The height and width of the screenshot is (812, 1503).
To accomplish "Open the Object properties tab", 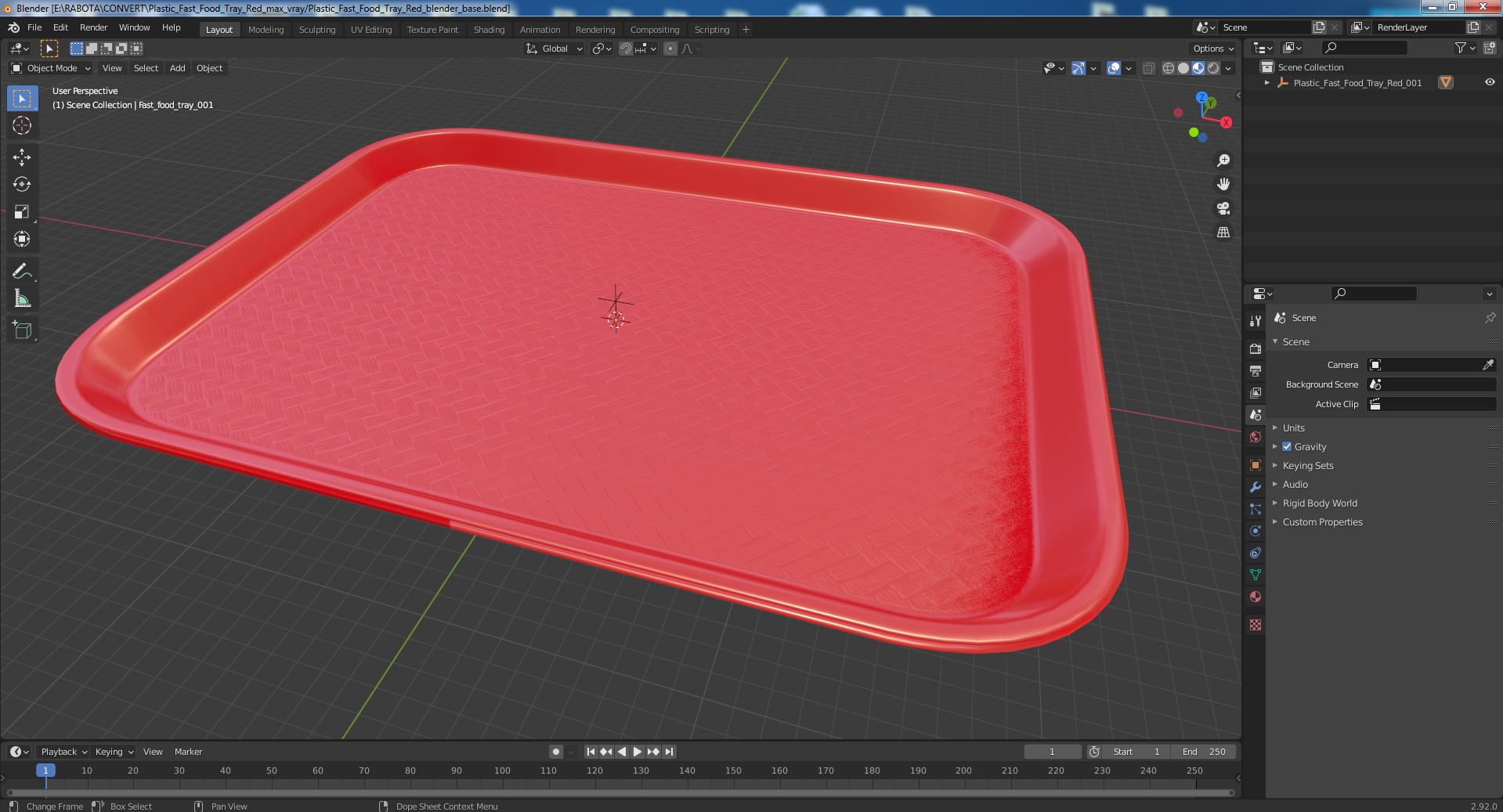I will tap(1256, 465).
